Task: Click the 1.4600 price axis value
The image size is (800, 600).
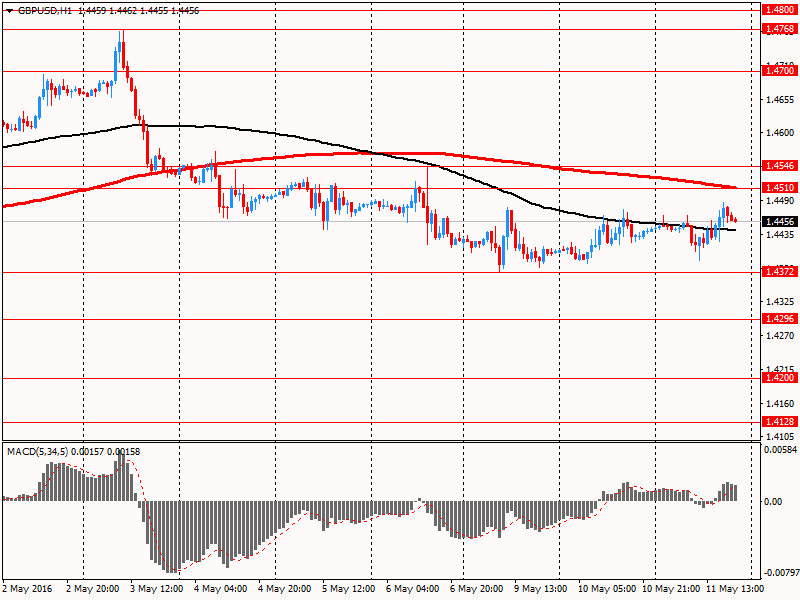Action: coord(780,133)
